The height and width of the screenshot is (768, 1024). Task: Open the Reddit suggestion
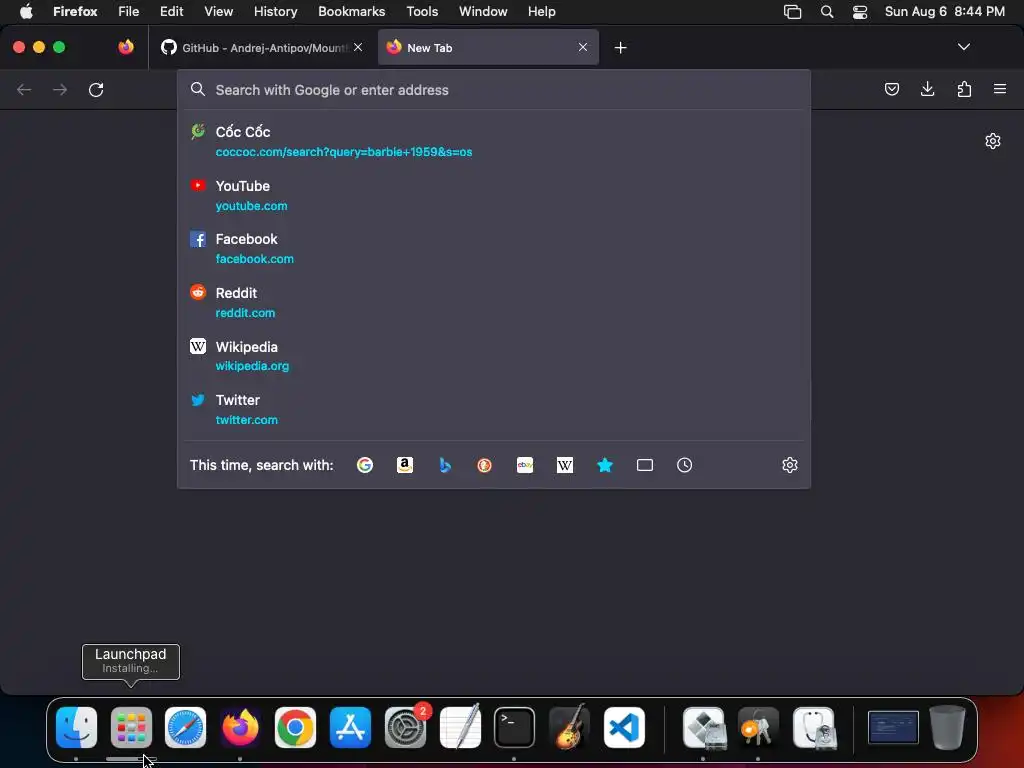click(x=494, y=302)
